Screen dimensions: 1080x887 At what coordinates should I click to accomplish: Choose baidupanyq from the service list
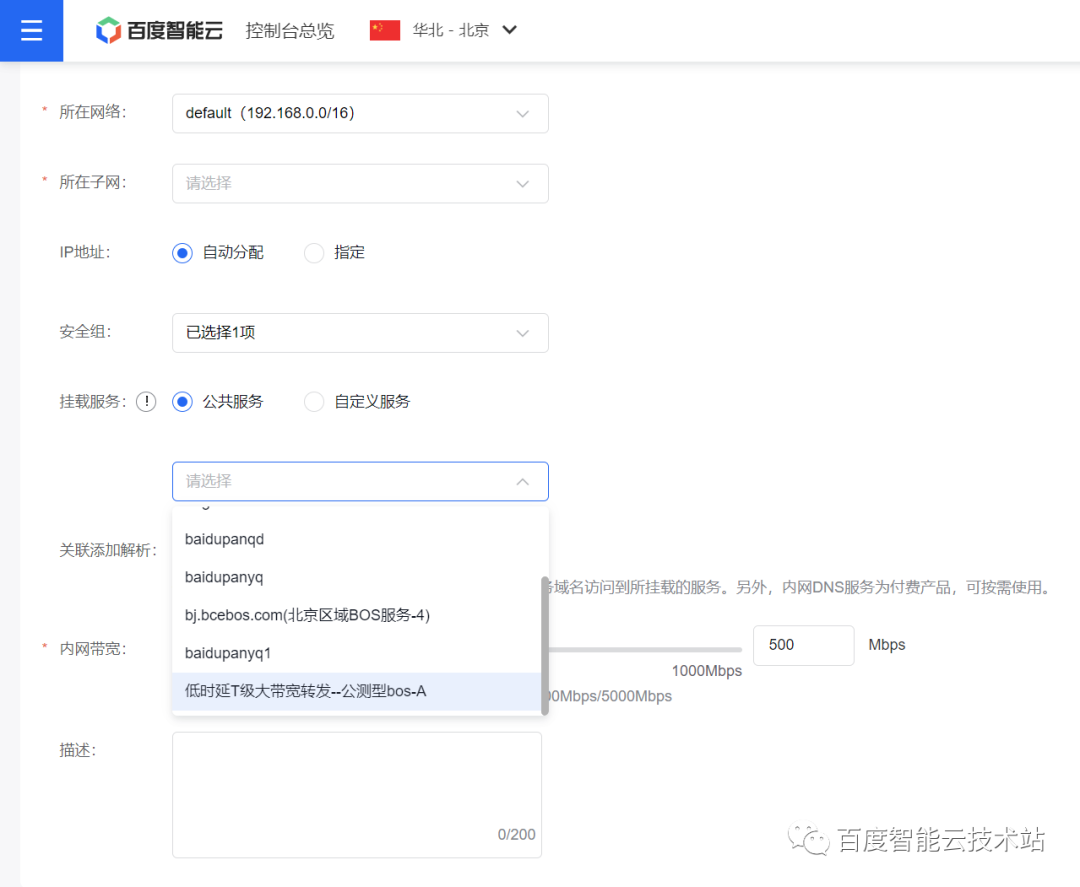click(x=356, y=577)
